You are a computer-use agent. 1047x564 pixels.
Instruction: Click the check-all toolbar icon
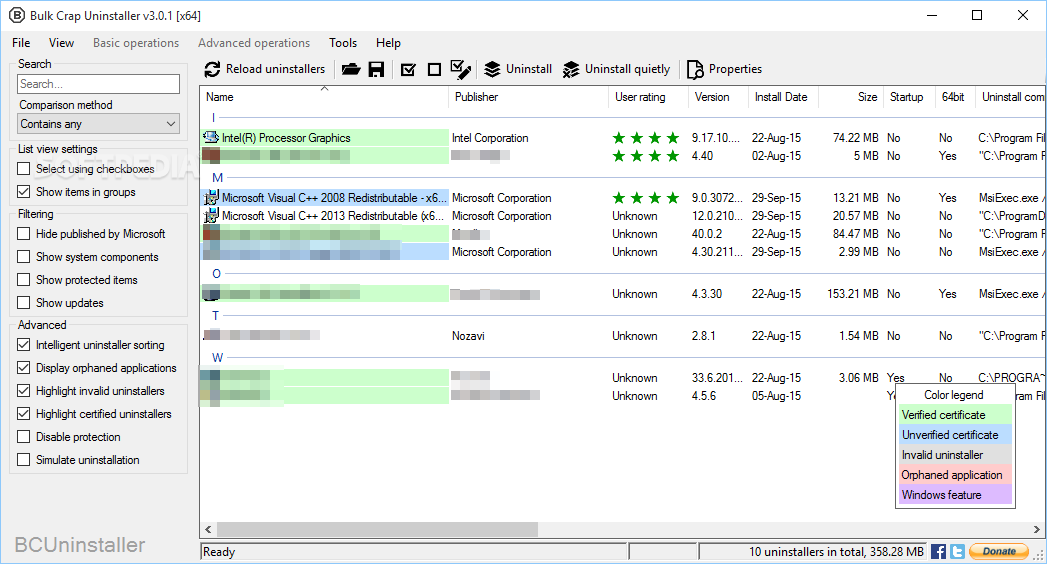click(408, 69)
